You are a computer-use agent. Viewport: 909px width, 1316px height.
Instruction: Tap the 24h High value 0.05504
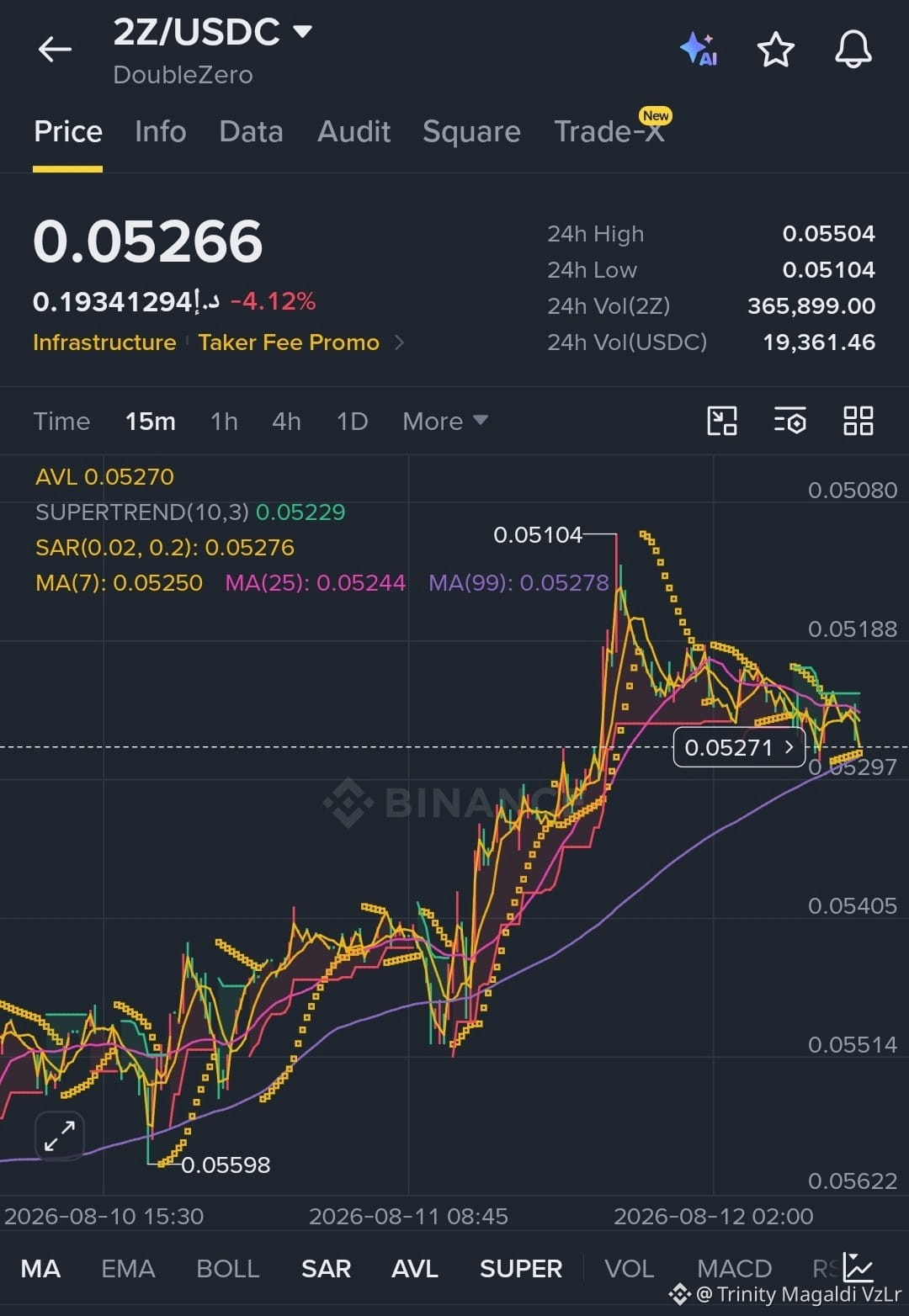click(x=829, y=233)
